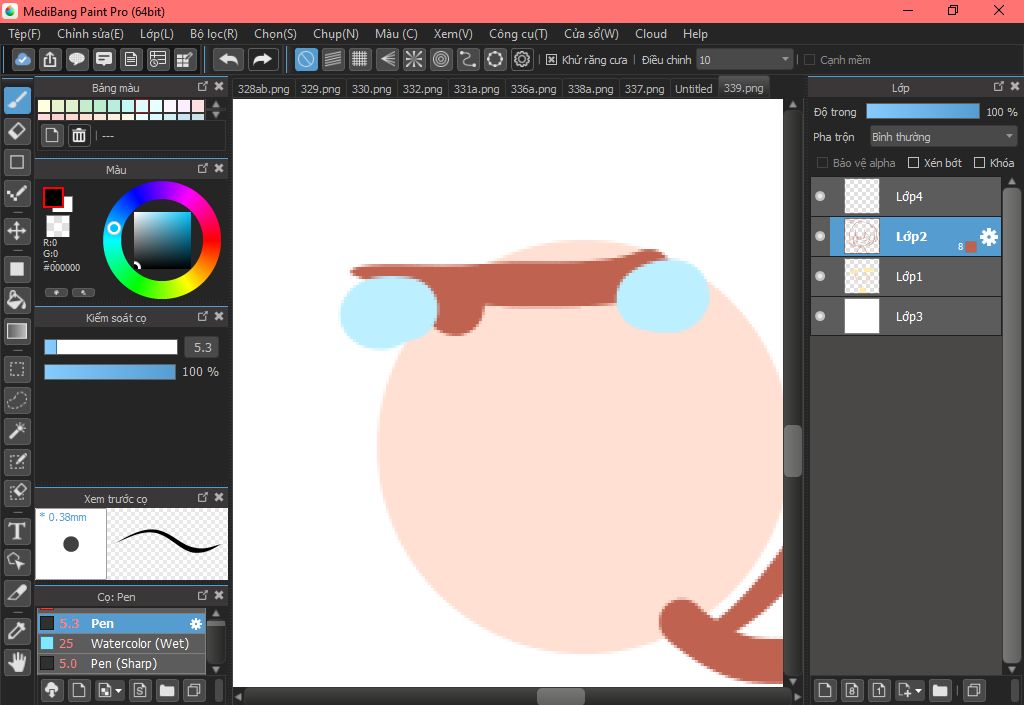
Task: Select the Text tool
Action: 17,531
